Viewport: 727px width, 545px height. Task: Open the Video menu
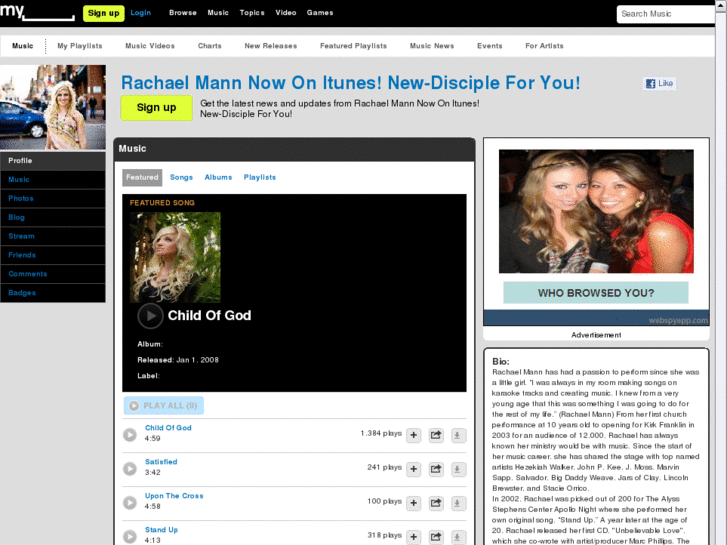click(x=286, y=13)
